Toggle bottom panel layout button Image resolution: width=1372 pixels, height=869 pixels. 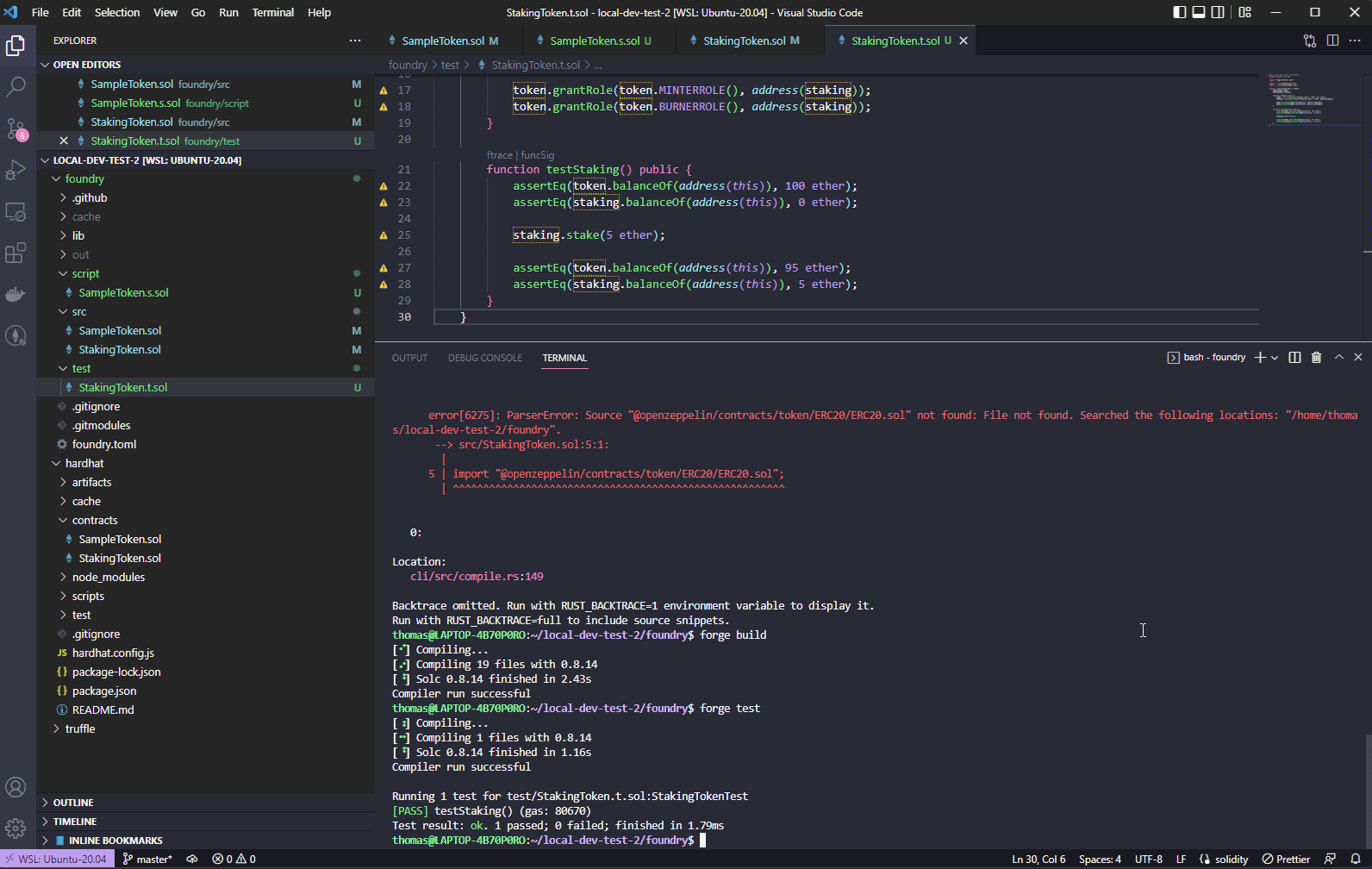(x=1199, y=12)
